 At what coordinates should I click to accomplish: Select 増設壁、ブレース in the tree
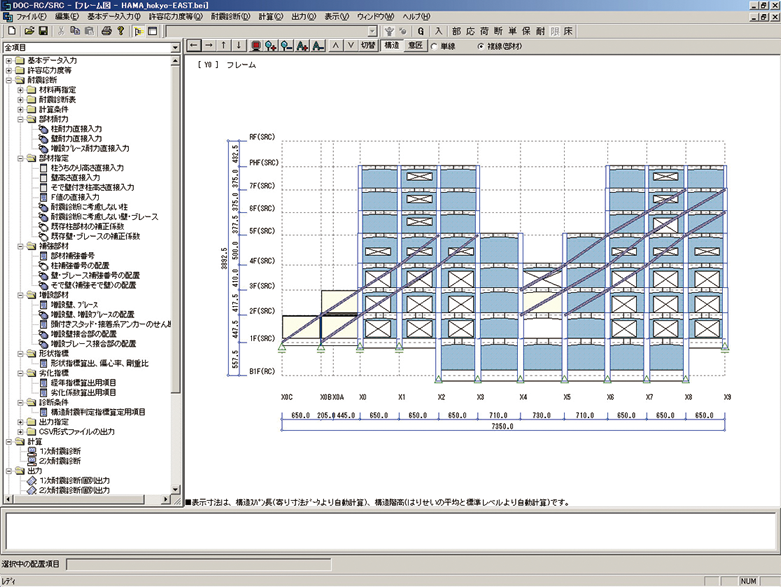(x=74, y=304)
